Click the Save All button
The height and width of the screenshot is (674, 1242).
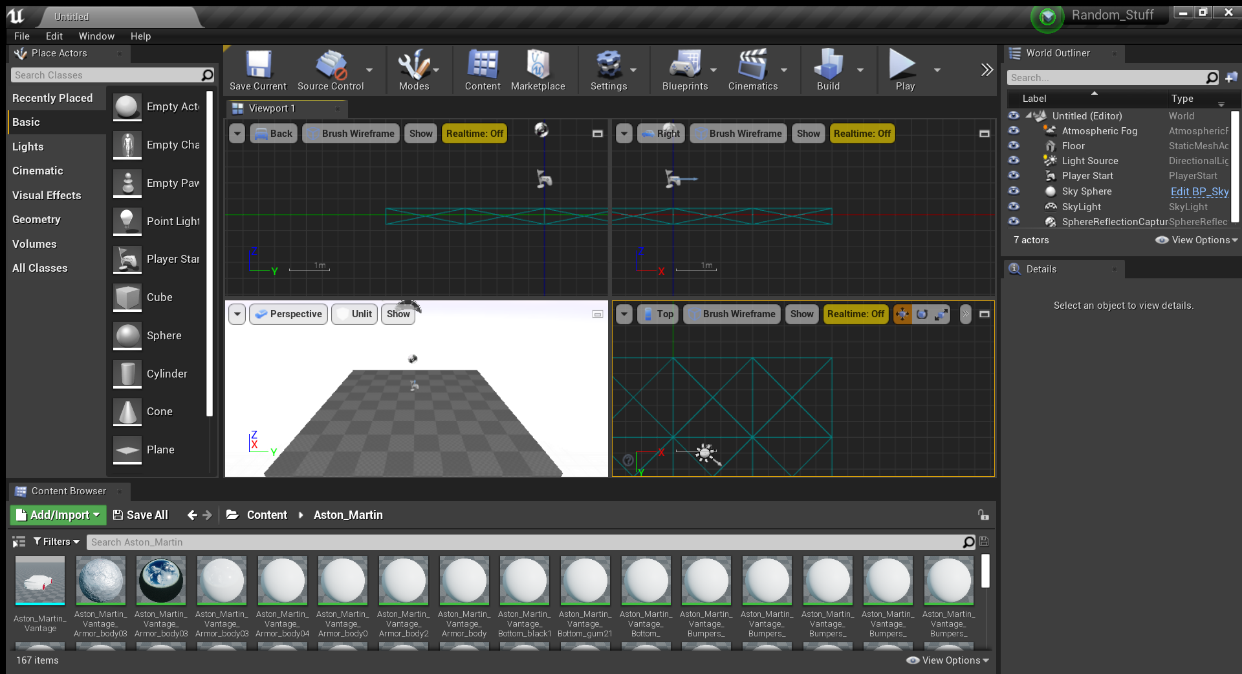coord(140,515)
